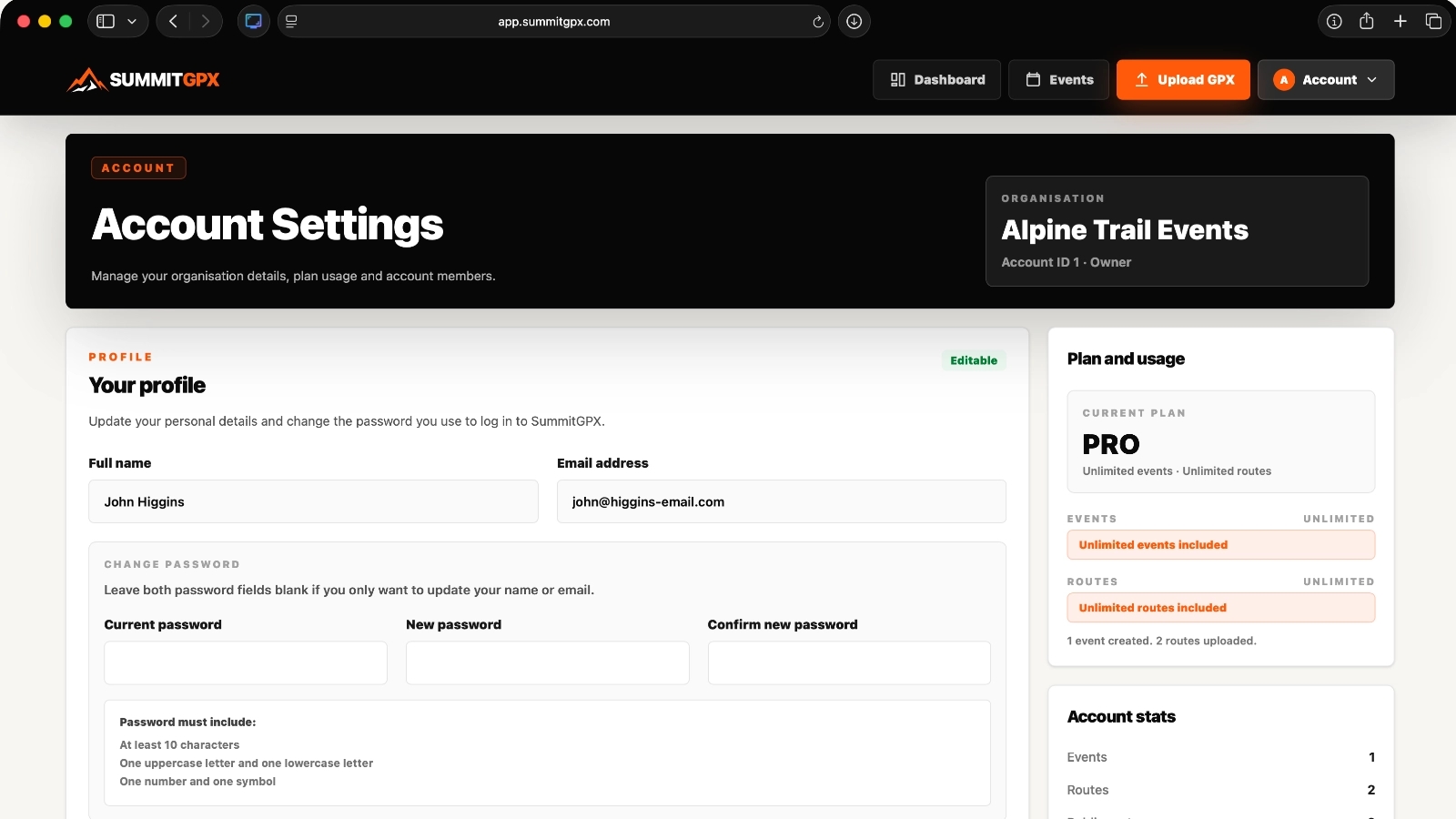This screenshot has height=819, width=1456.
Task: Click the Email address field
Action: click(782, 501)
